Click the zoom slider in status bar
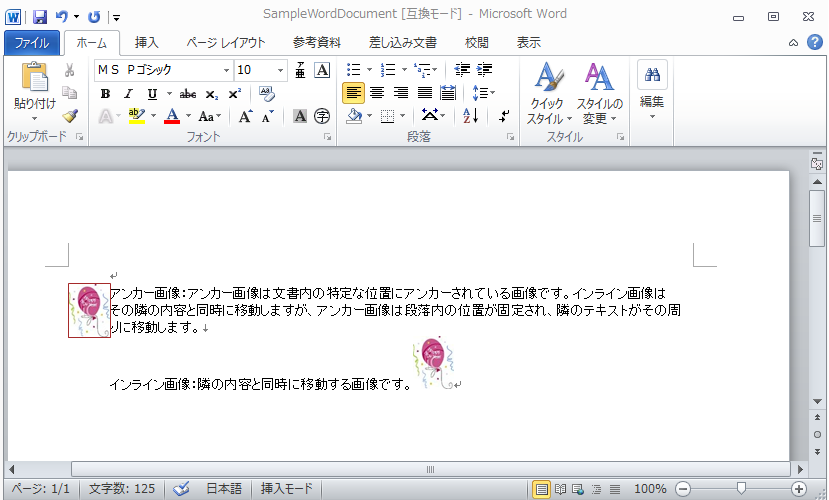829x500 pixels. [x=741, y=489]
